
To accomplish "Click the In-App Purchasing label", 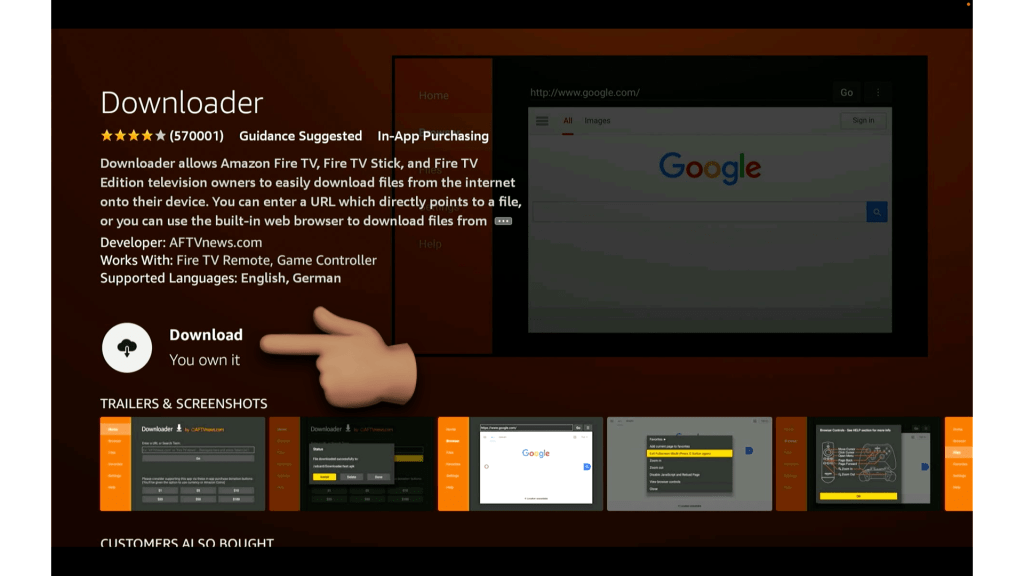I will (433, 136).
